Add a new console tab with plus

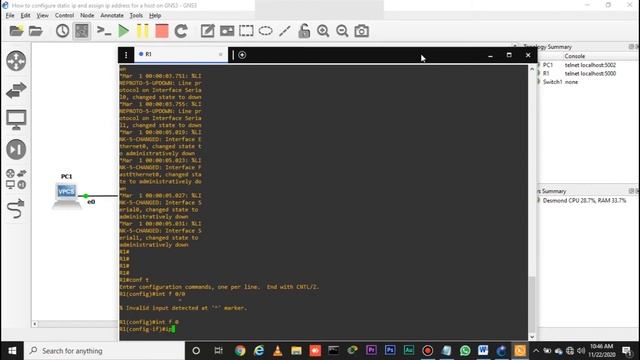(x=242, y=55)
